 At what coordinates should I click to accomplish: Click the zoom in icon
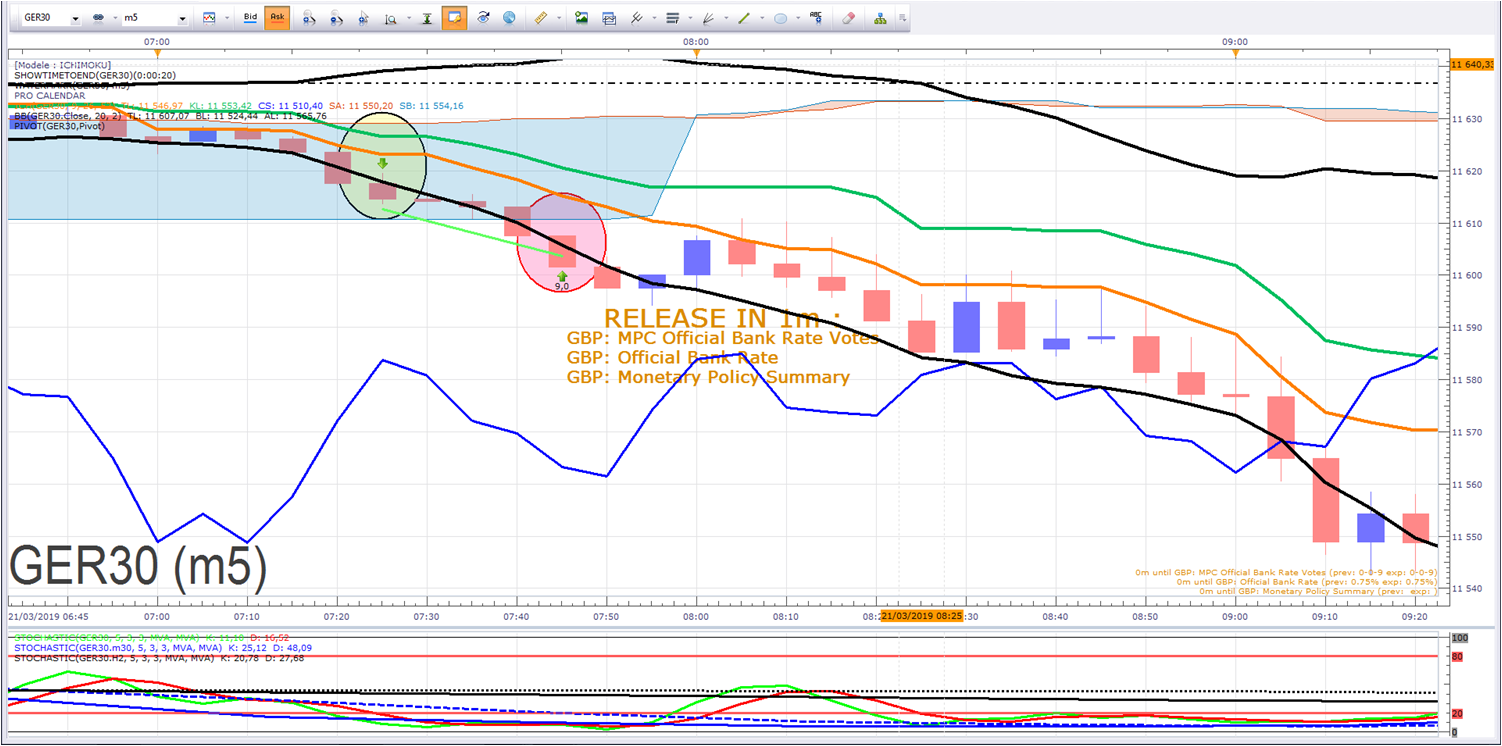point(309,18)
